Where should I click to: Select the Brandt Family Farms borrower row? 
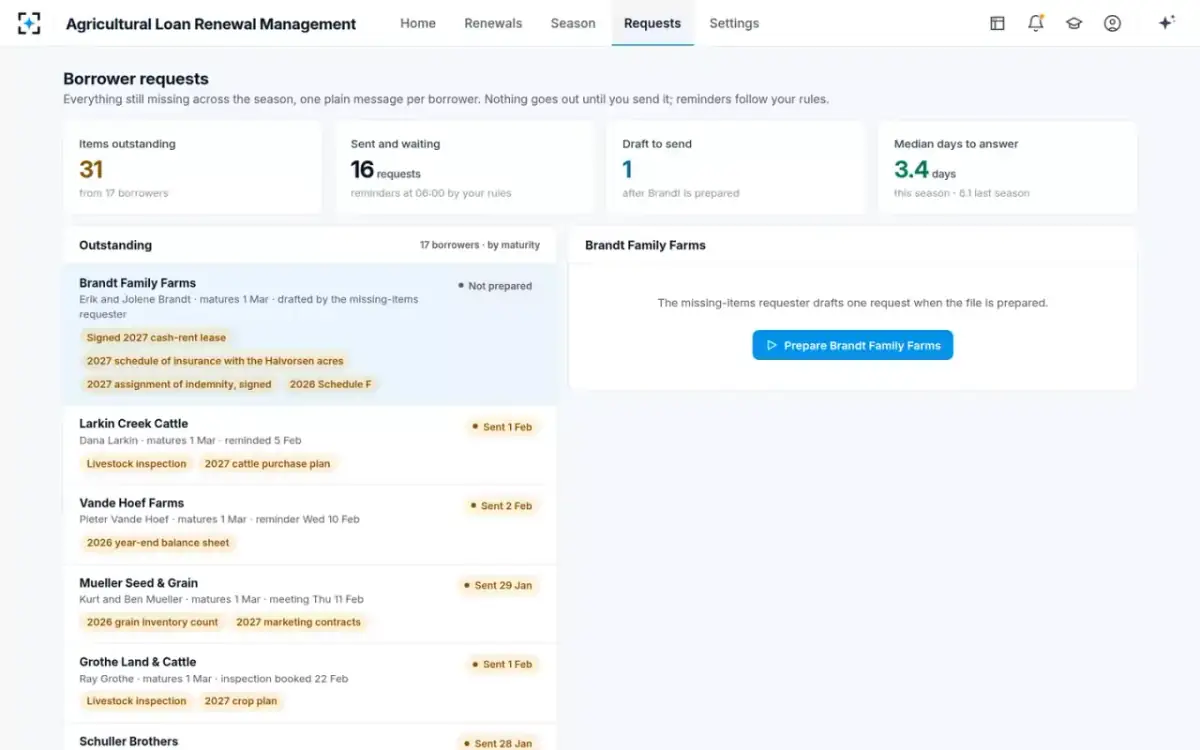309,334
